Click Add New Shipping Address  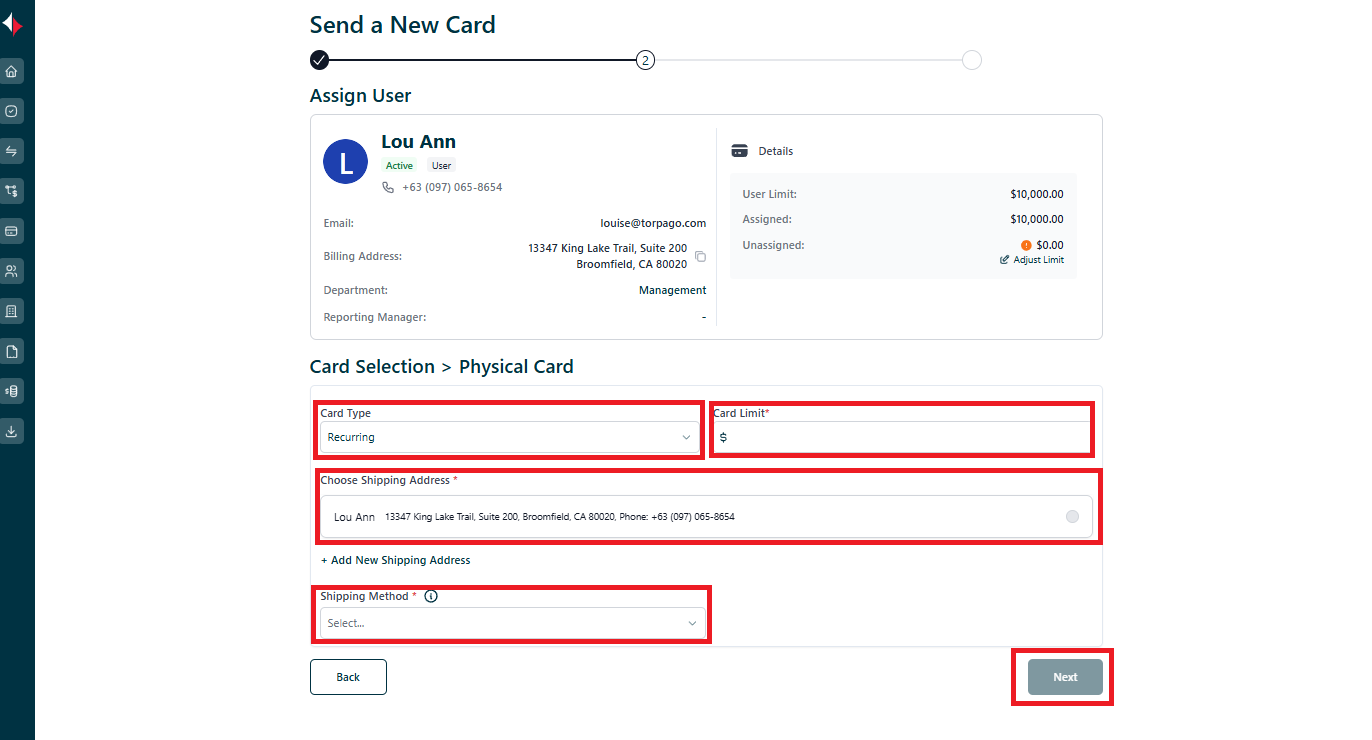(x=395, y=560)
